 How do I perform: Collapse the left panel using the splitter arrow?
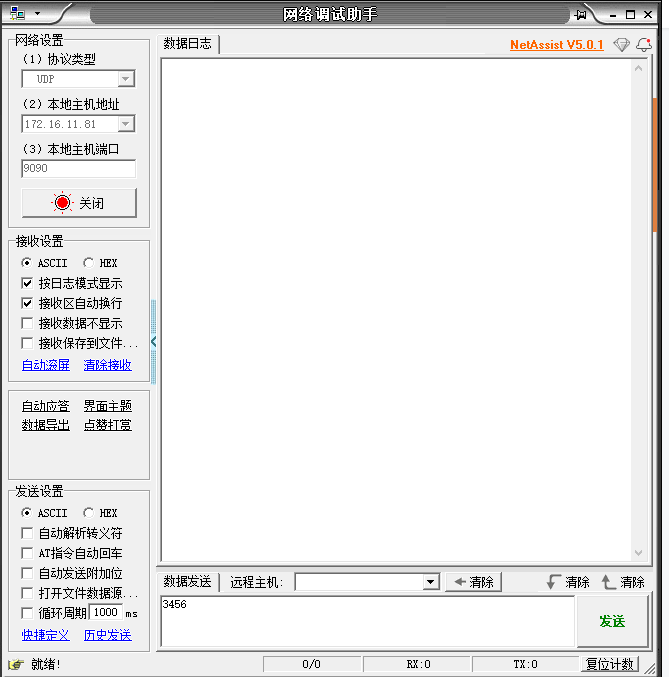153,342
